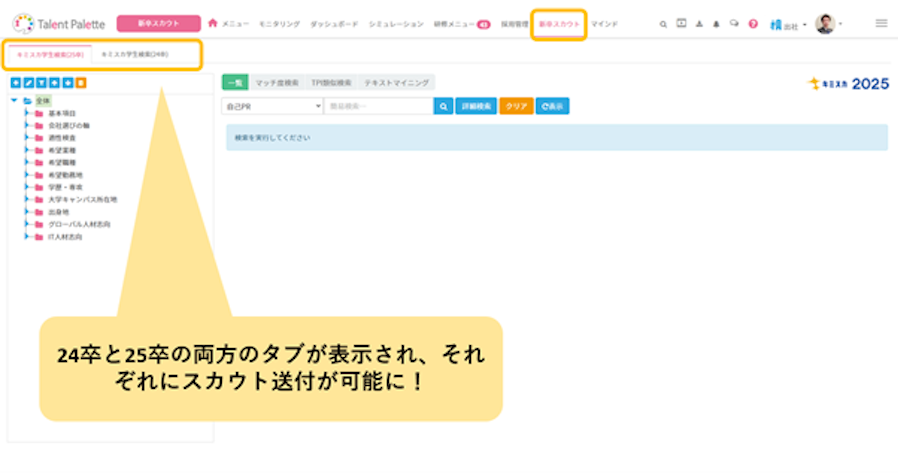
Task: Expand the 希望勤務地 folder
Action: click(26, 175)
